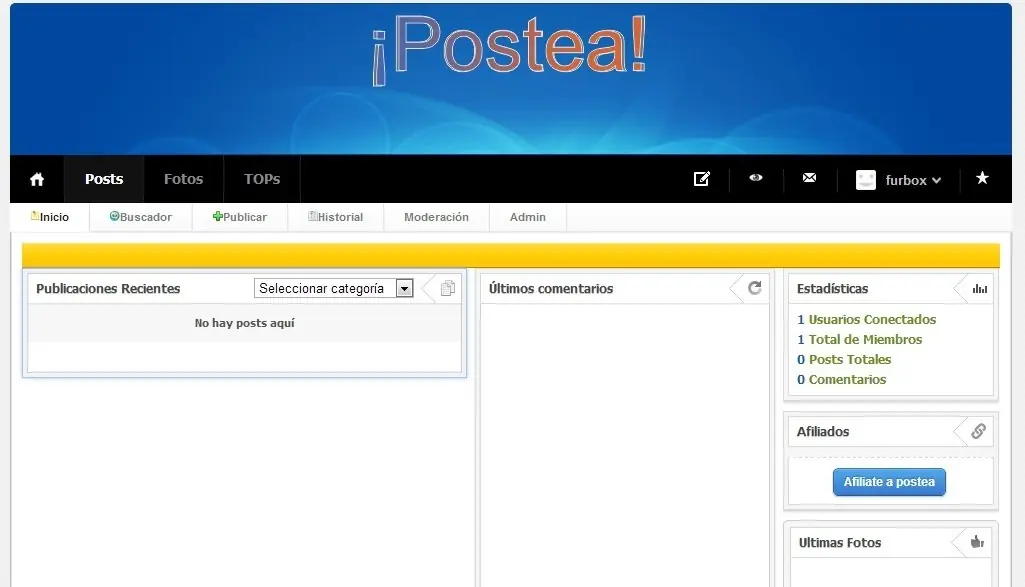This screenshot has width=1025, height=587.
Task: Click the Afíliate a postea button
Action: [889, 482]
